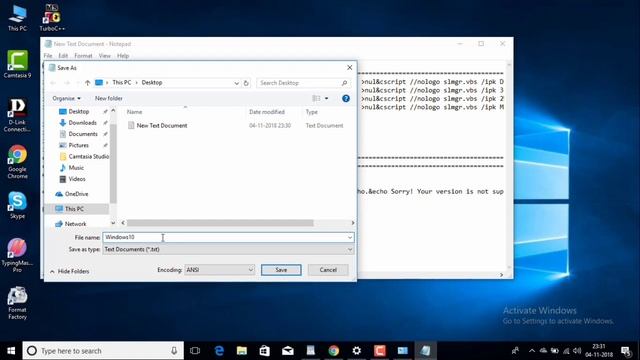Open Mail app from taskbar

[288, 351]
